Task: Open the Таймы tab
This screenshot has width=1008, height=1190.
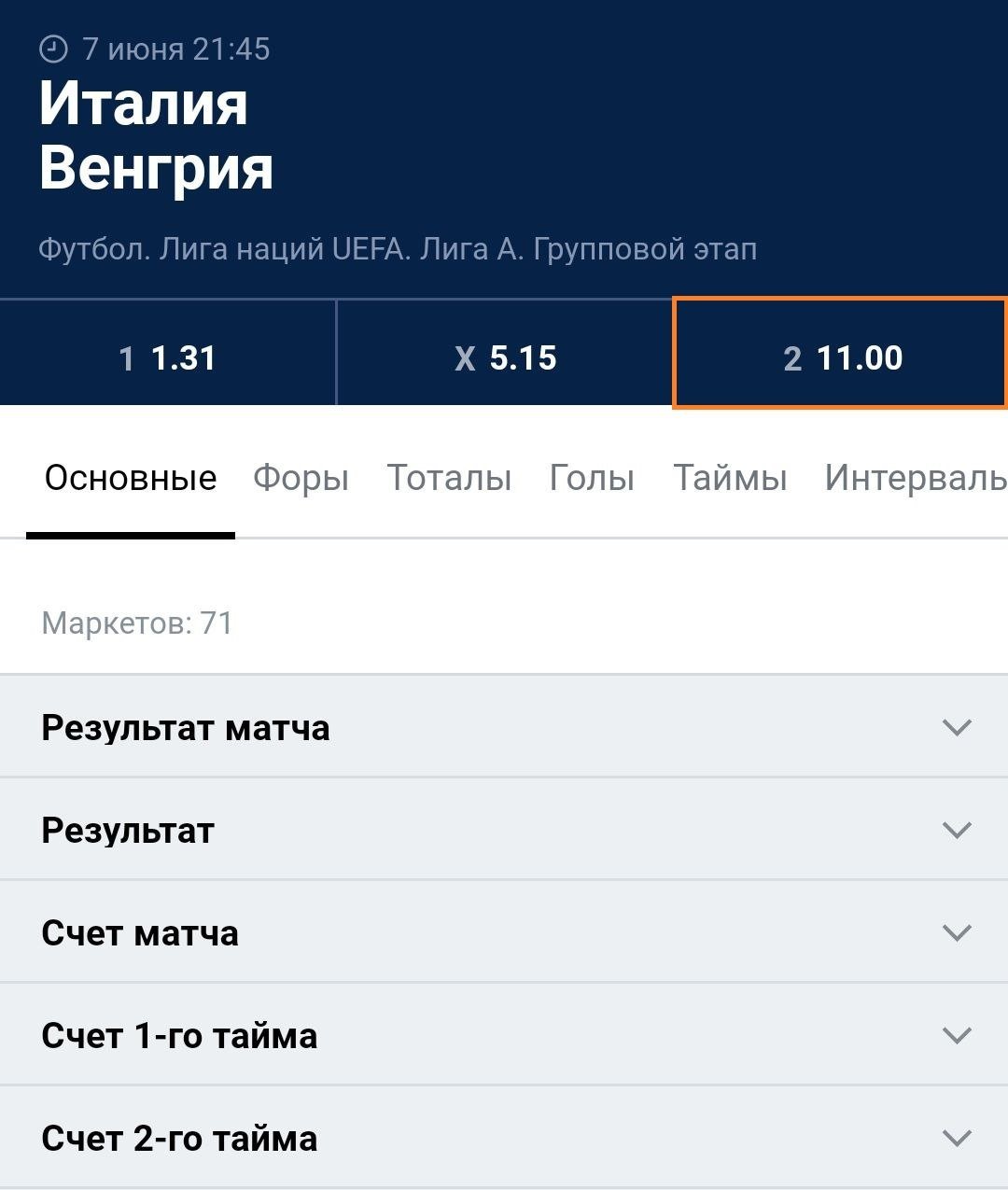Action: [730, 479]
